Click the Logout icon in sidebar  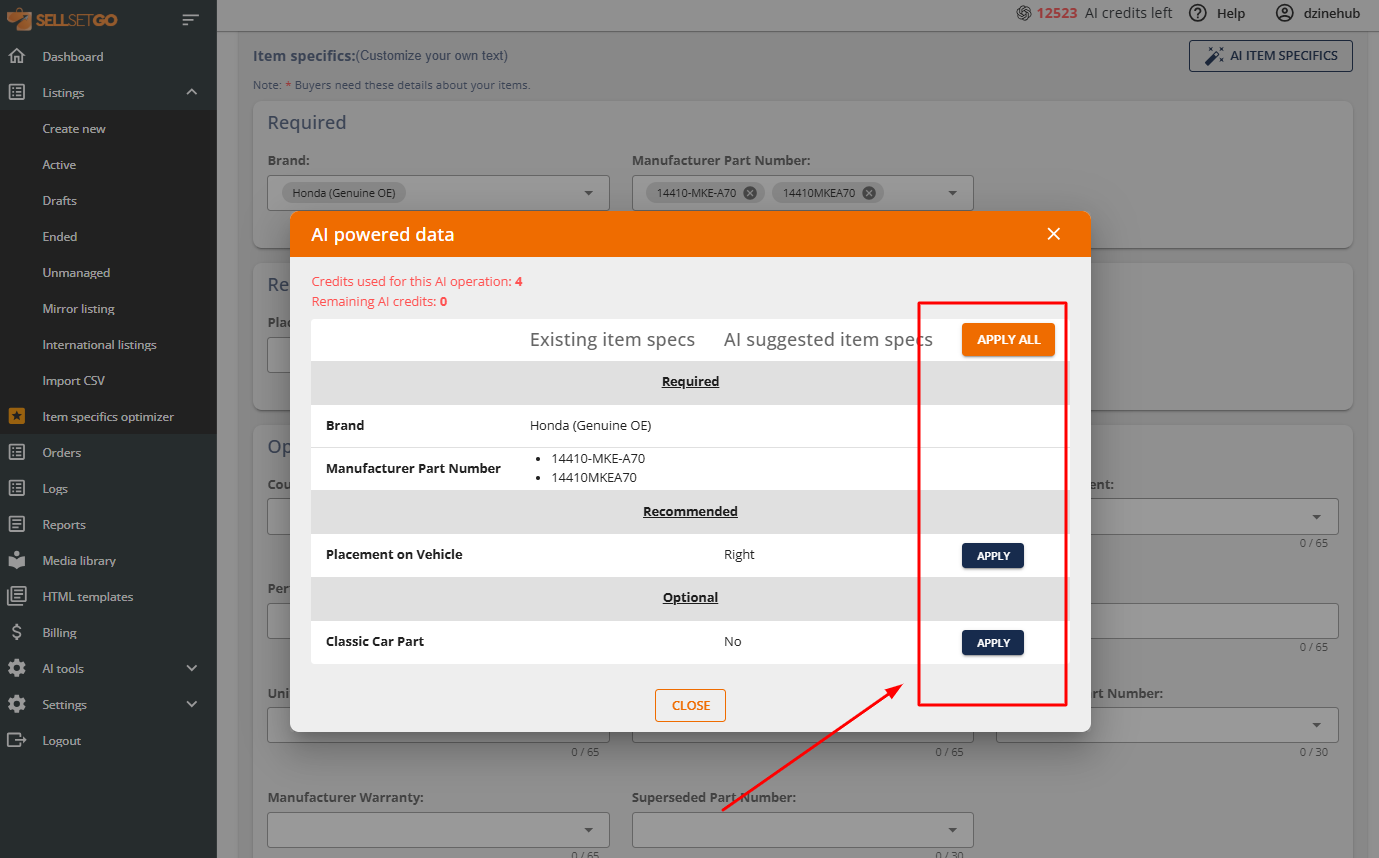tap(17, 741)
